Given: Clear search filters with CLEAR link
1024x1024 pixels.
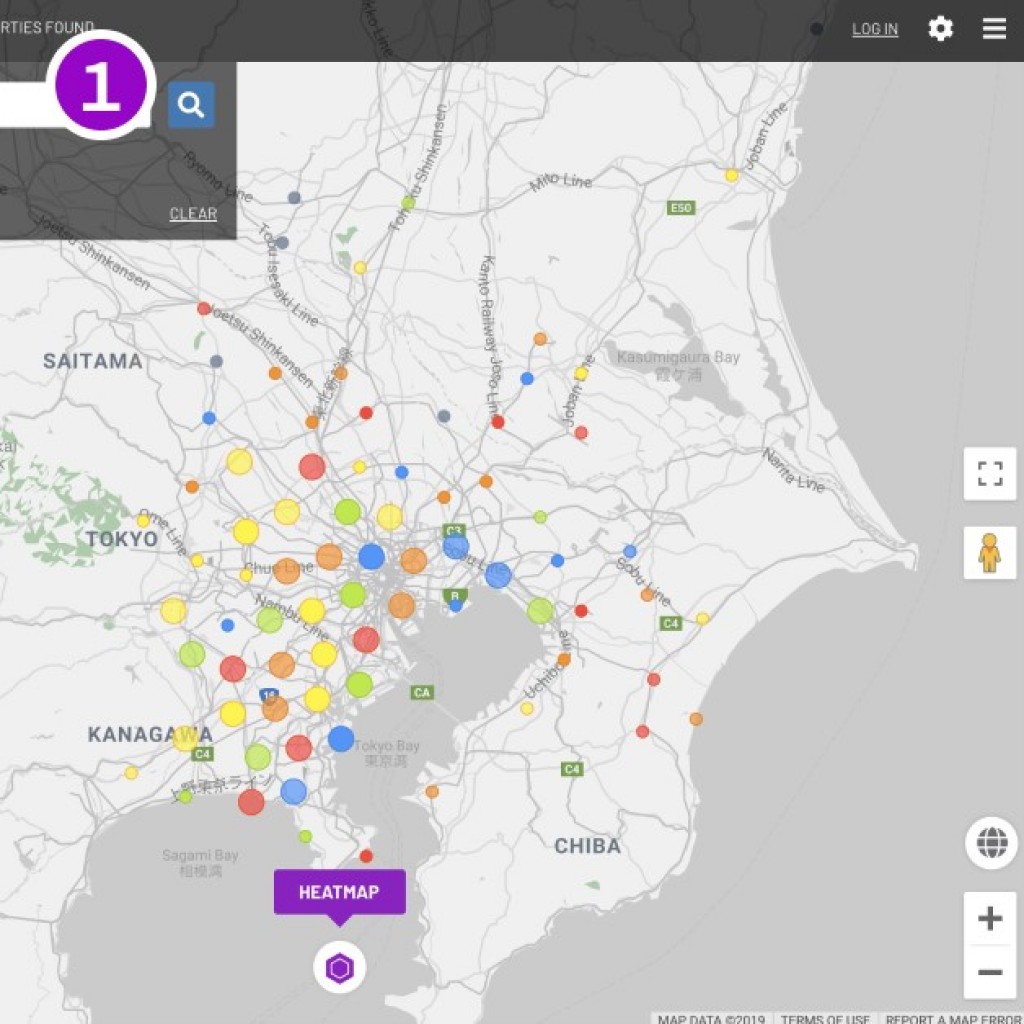Looking at the screenshot, I should coord(192,213).
